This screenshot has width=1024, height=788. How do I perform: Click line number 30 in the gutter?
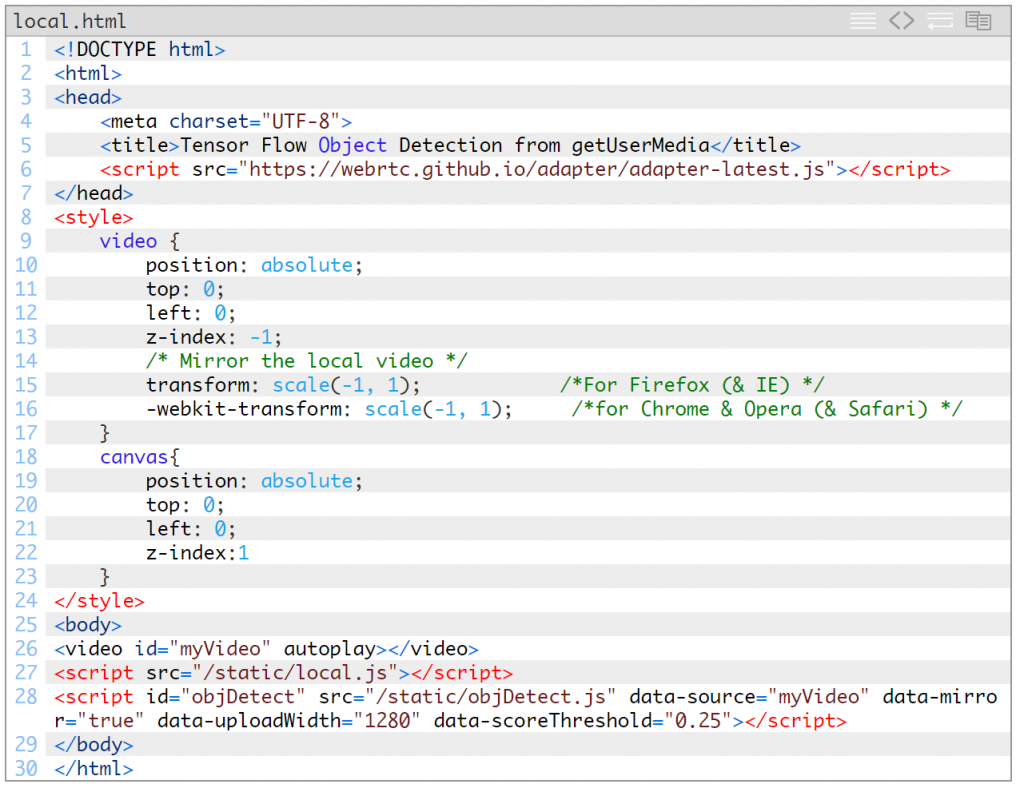point(26,769)
